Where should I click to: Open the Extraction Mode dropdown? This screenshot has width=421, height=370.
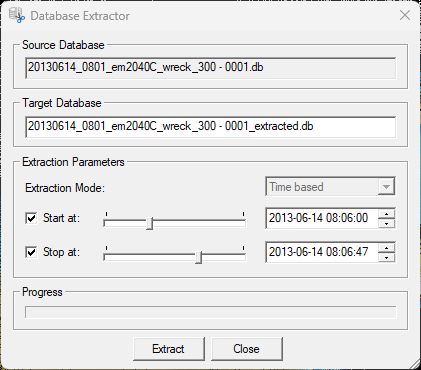coord(330,187)
